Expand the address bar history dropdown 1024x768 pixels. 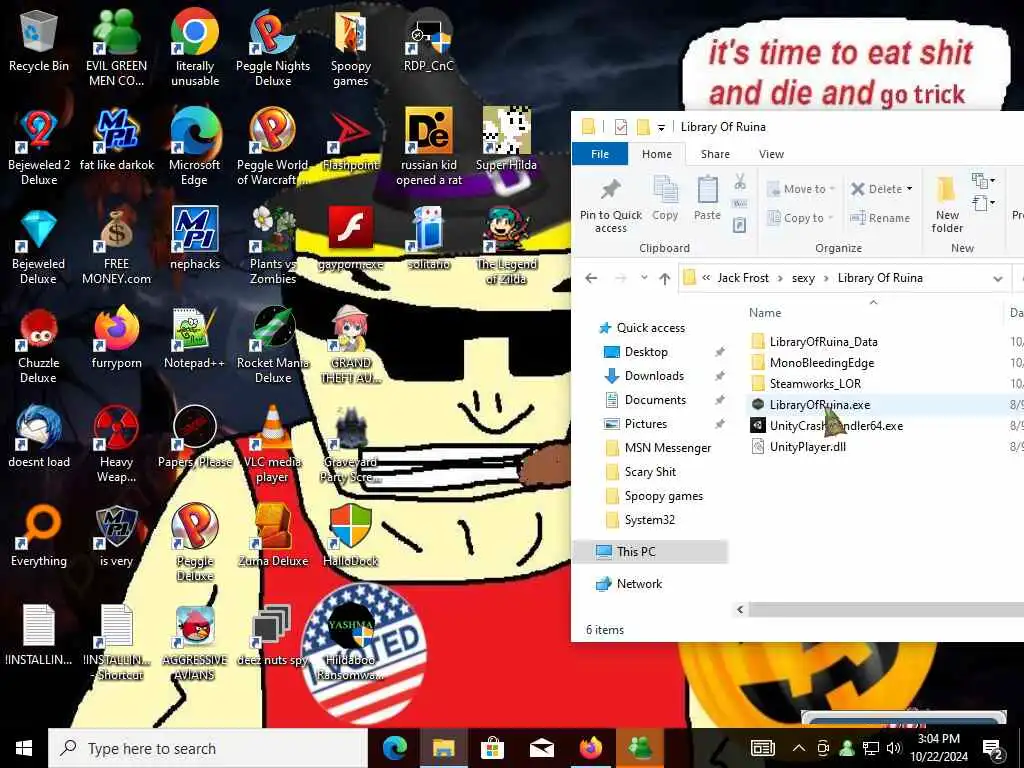[998, 278]
